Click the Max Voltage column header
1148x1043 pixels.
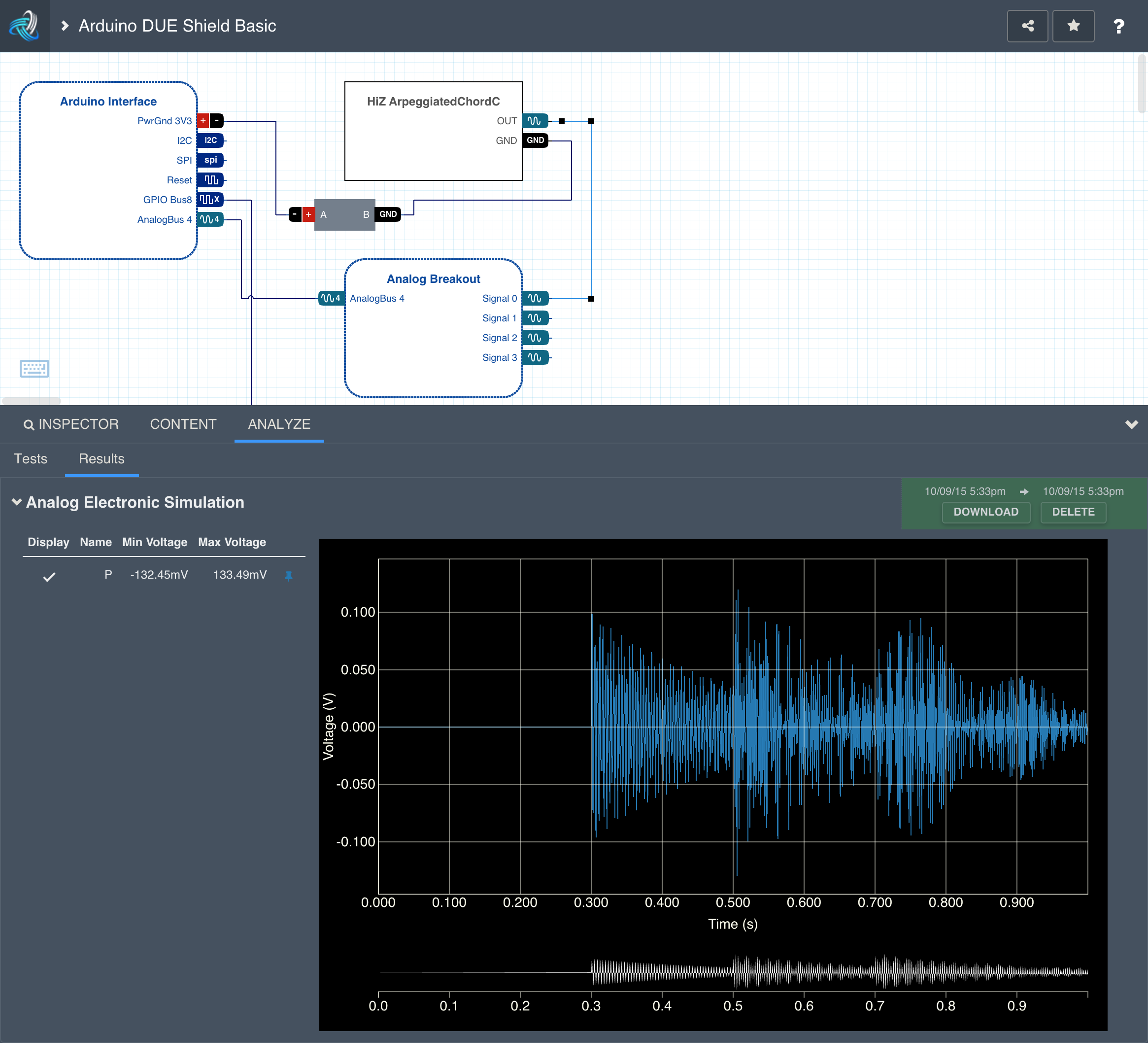232,542
